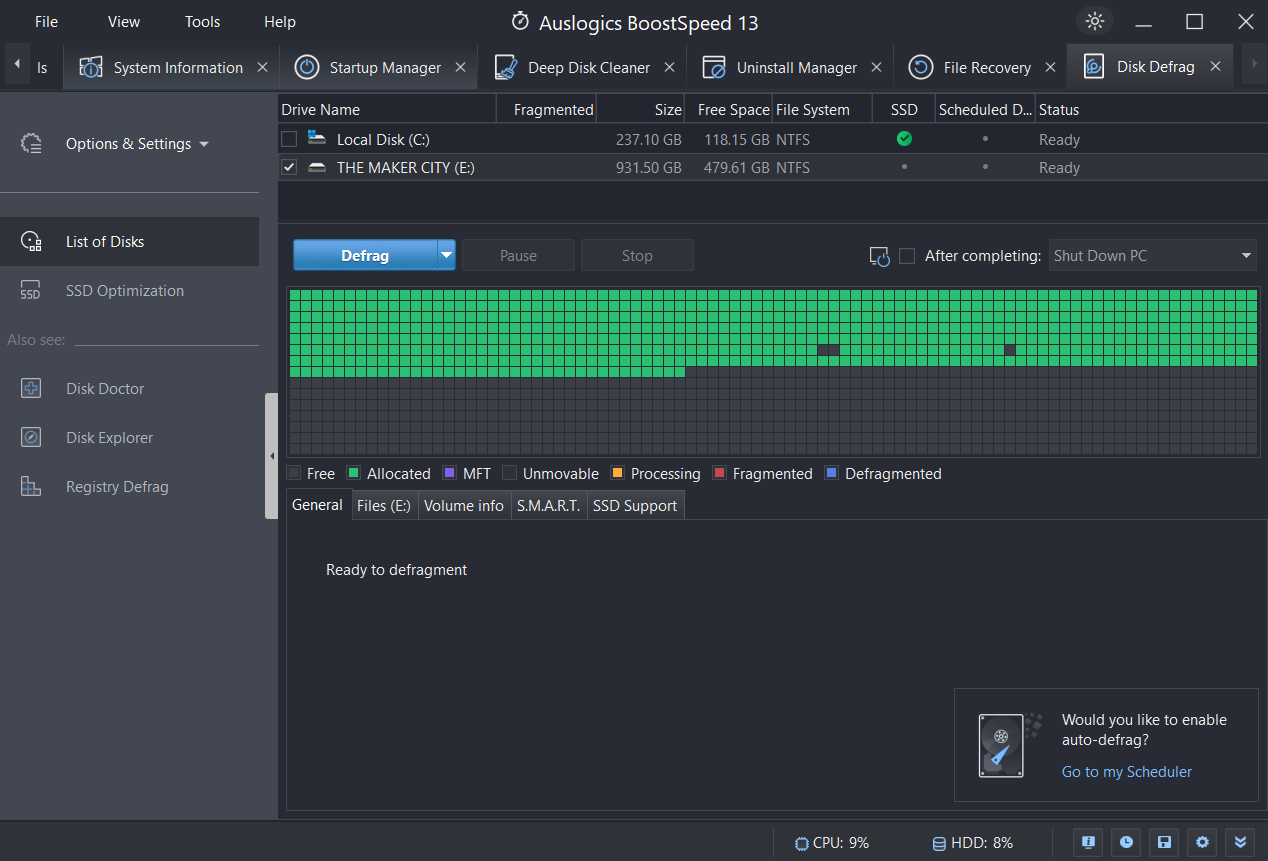1268x861 pixels.
Task: Open the Defrag button dropdown arrow
Action: (x=446, y=255)
